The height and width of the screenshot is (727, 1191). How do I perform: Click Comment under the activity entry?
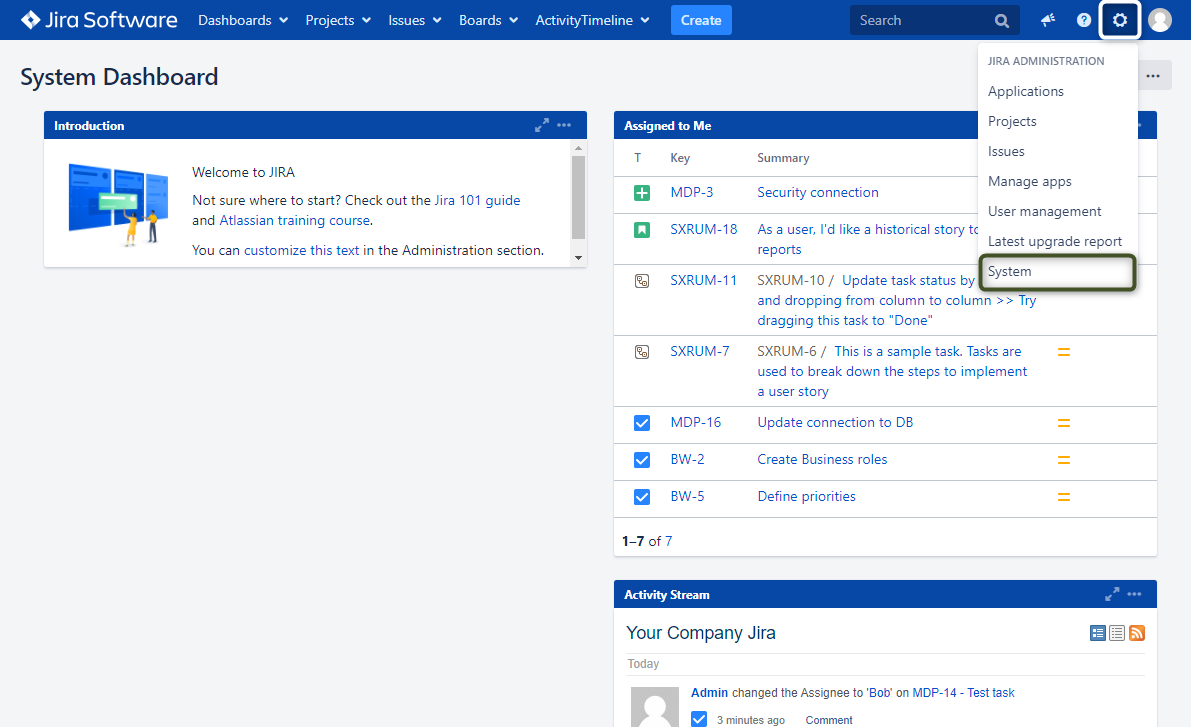pos(829,720)
